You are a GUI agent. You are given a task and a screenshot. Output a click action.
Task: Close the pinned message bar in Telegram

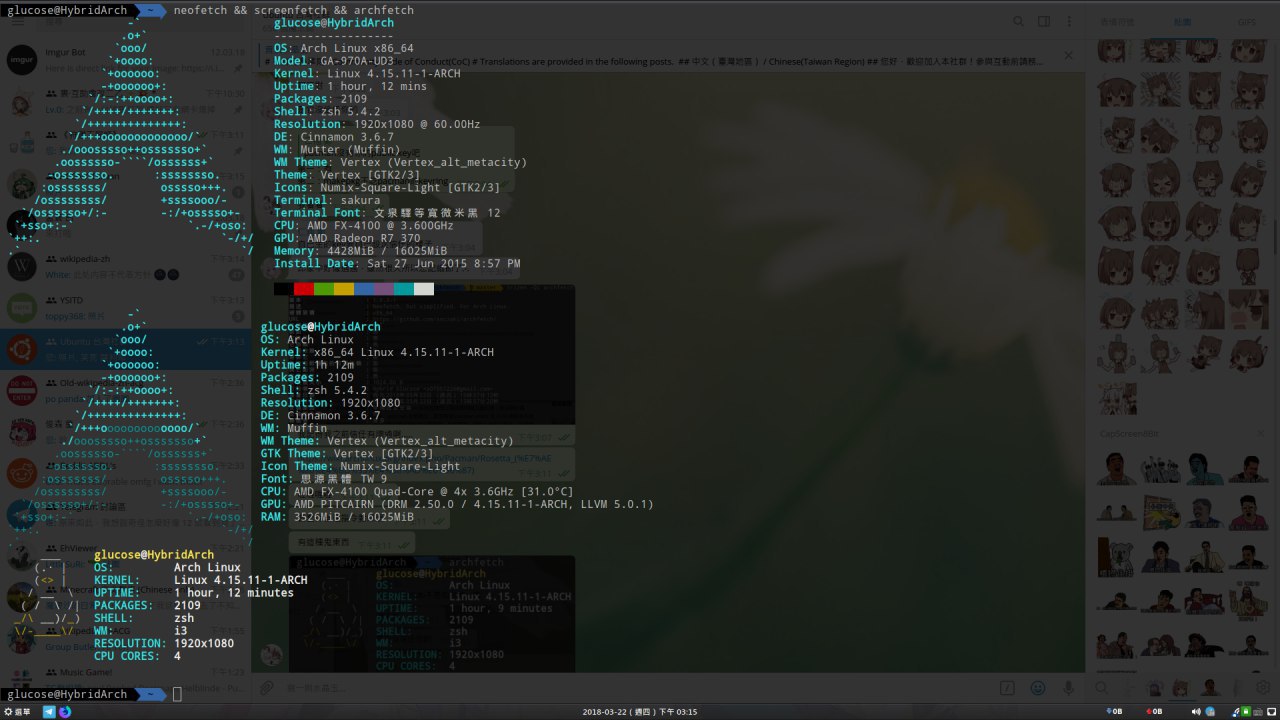click(1067, 56)
